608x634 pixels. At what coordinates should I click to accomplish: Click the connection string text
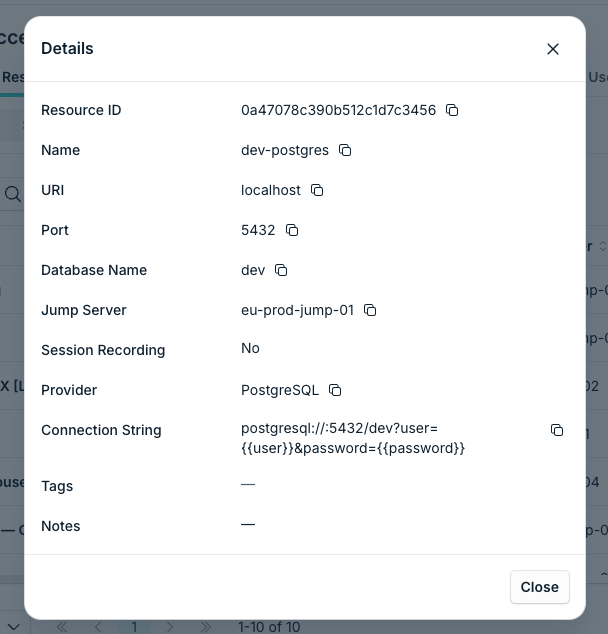click(x=353, y=438)
